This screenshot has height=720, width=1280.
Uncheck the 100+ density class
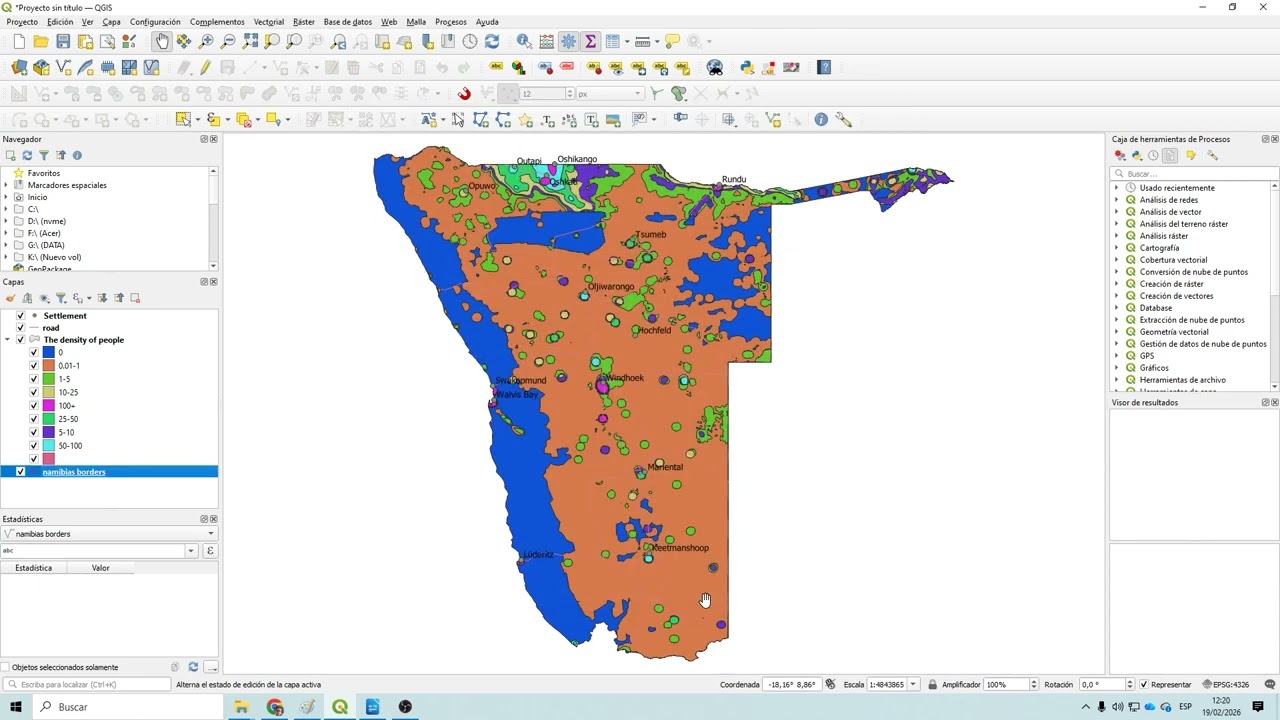point(34,406)
